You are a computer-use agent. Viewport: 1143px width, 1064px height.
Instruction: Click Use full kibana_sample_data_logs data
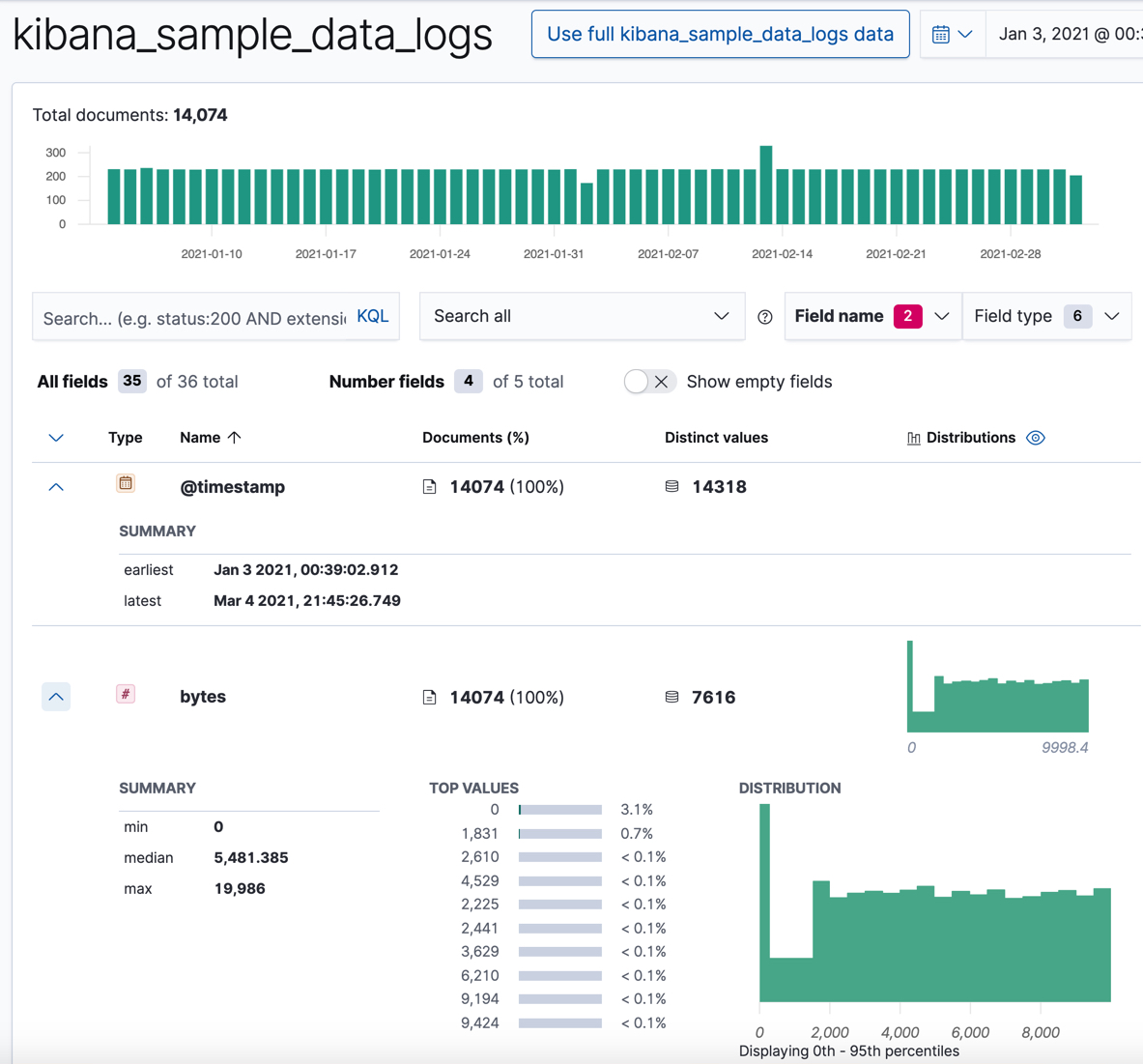pyautogui.click(x=720, y=34)
